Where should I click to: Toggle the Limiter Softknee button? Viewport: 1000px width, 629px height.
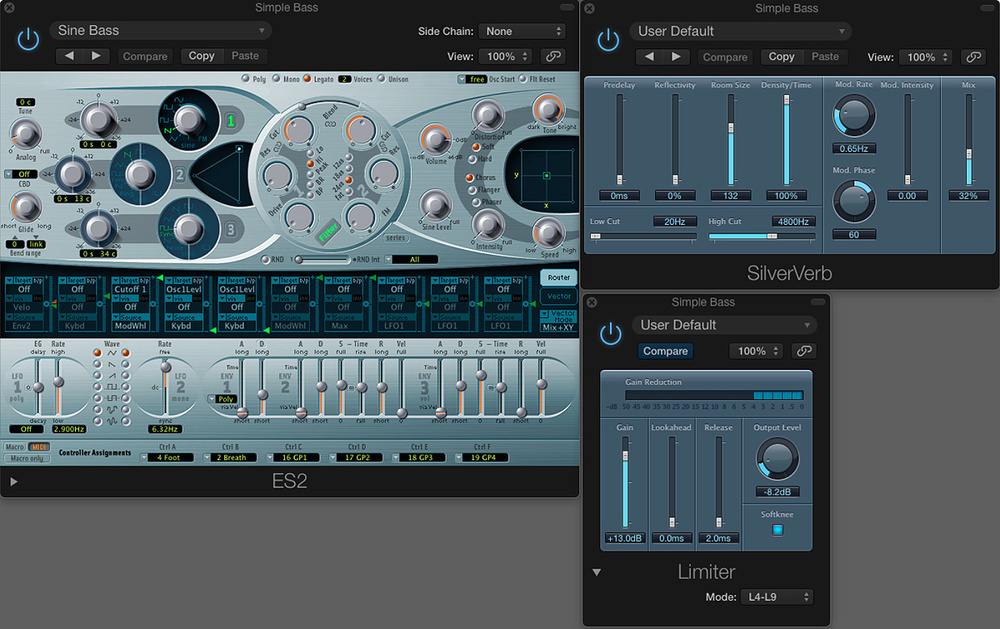[777, 529]
